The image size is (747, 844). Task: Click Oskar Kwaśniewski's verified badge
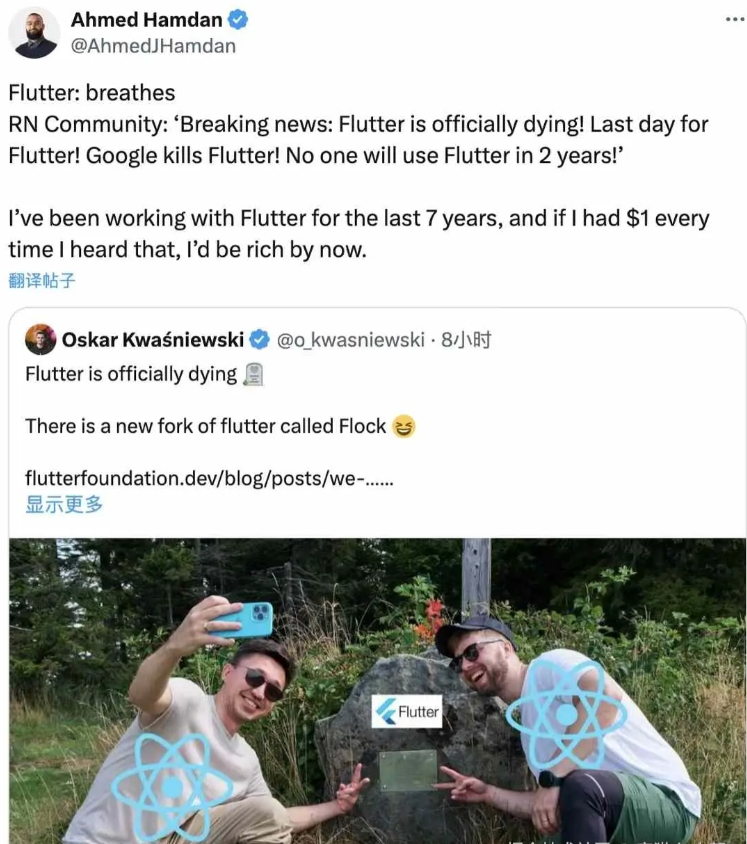tap(259, 340)
